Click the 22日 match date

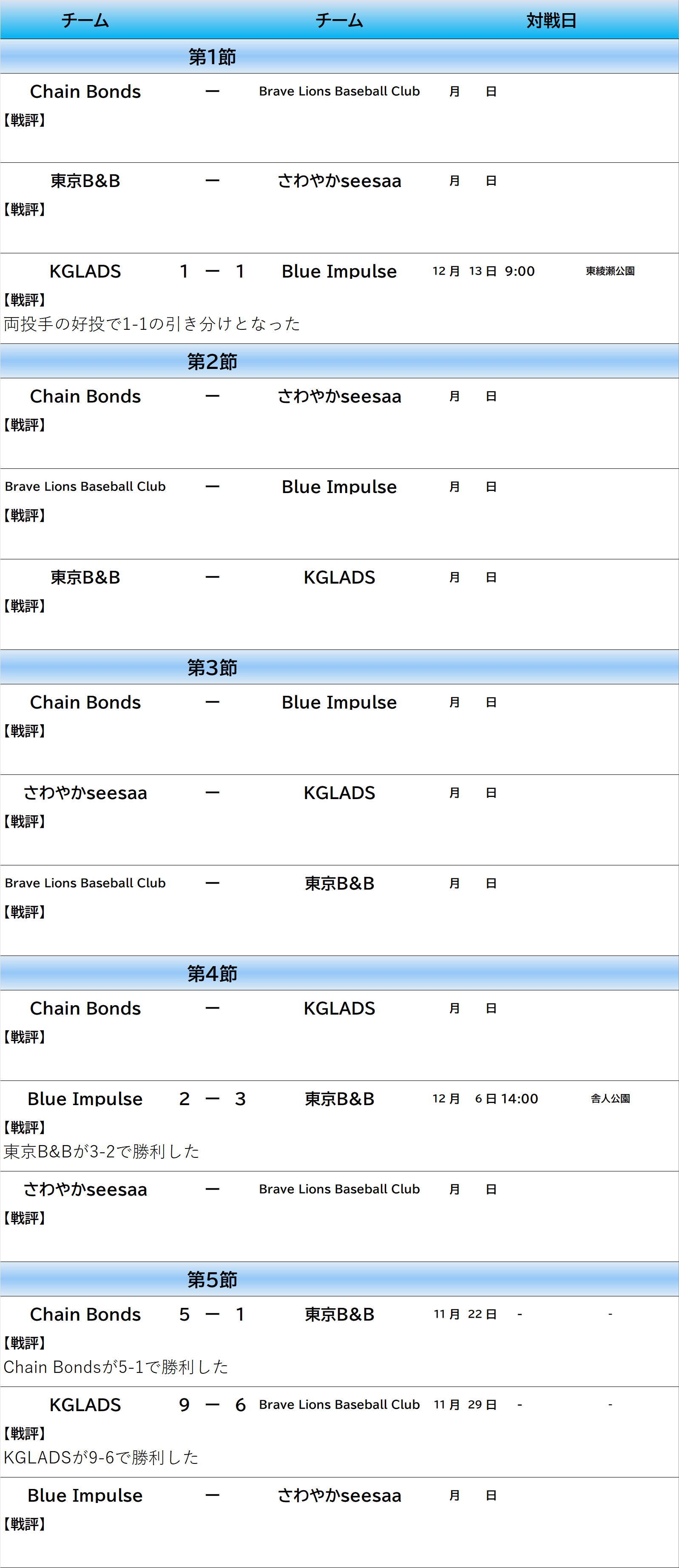click(x=482, y=1315)
